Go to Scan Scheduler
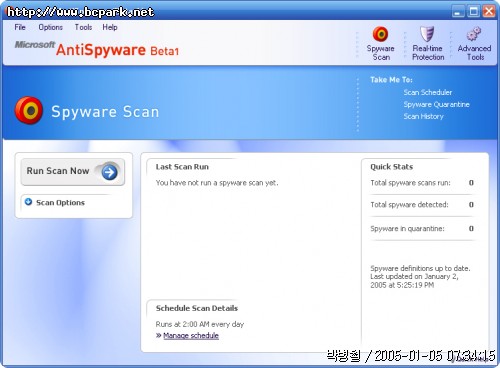 [x=428, y=92]
